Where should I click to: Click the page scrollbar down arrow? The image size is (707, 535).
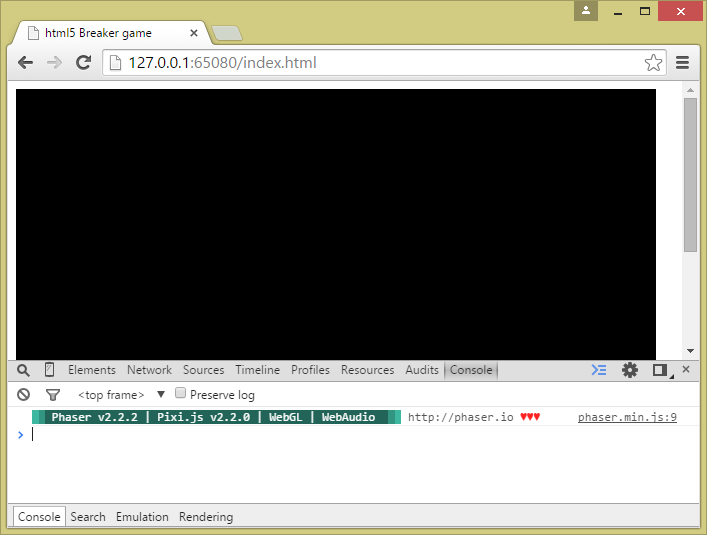click(690, 351)
